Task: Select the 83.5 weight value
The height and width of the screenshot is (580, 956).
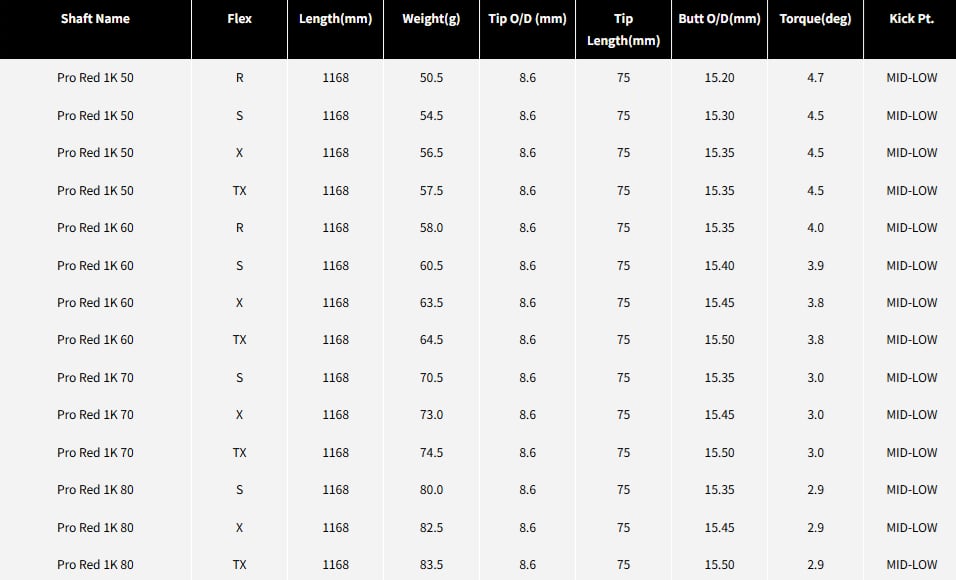Action: (431, 565)
